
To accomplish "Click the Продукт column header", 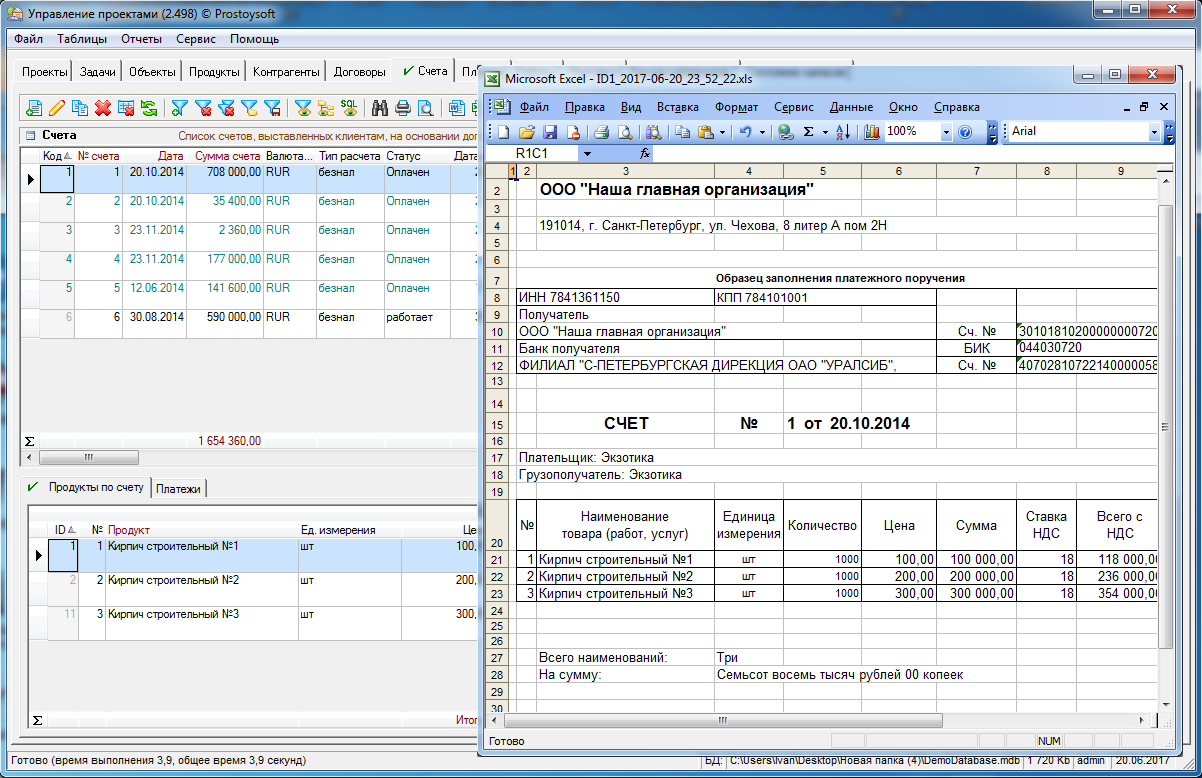I will pos(200,530).
